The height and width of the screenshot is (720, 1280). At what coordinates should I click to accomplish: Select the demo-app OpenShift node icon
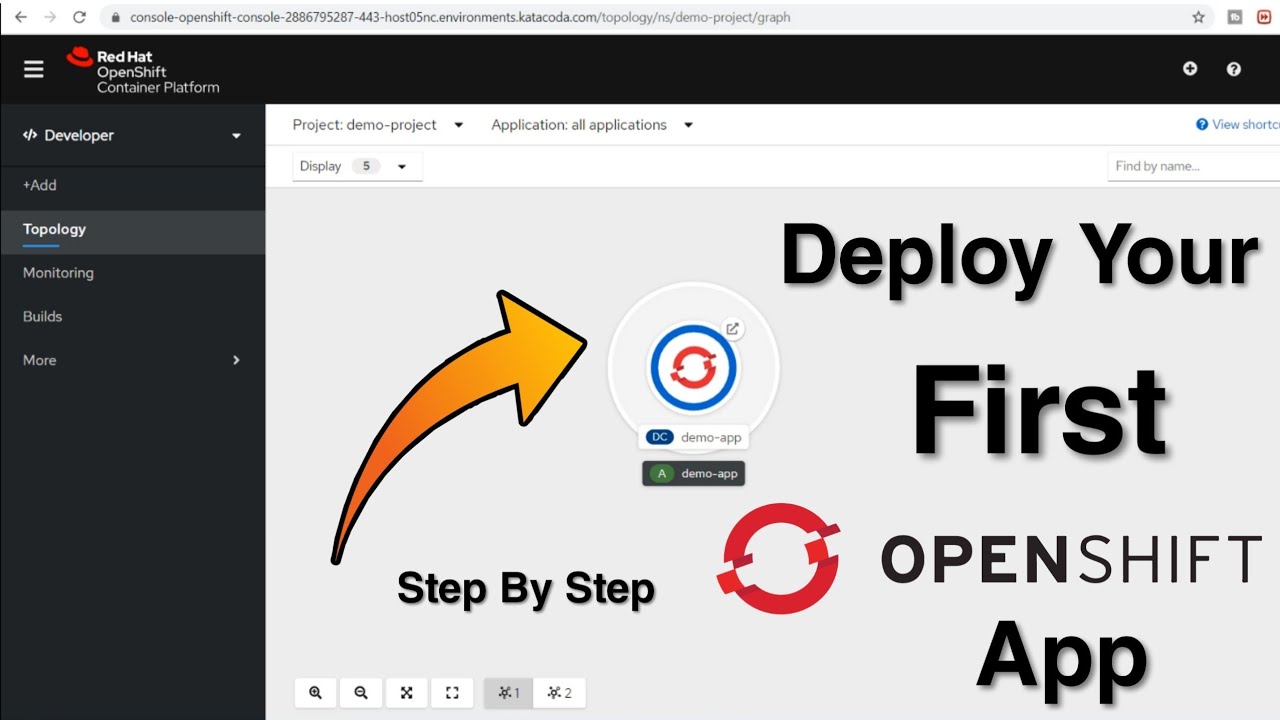[x=693, y=367]
